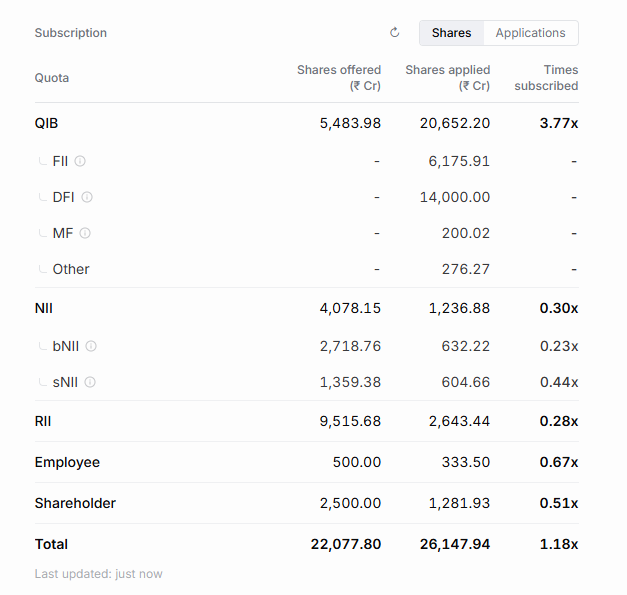Select NII shares applied 1,236.88

pos(459,308)
